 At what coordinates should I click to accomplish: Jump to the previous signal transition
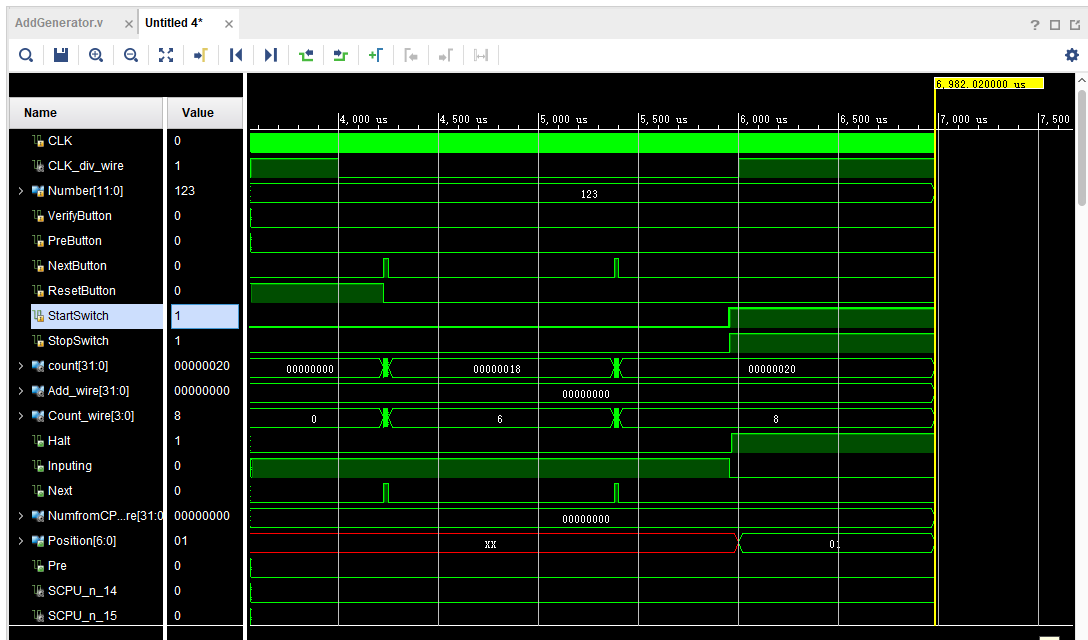[306, 55]
